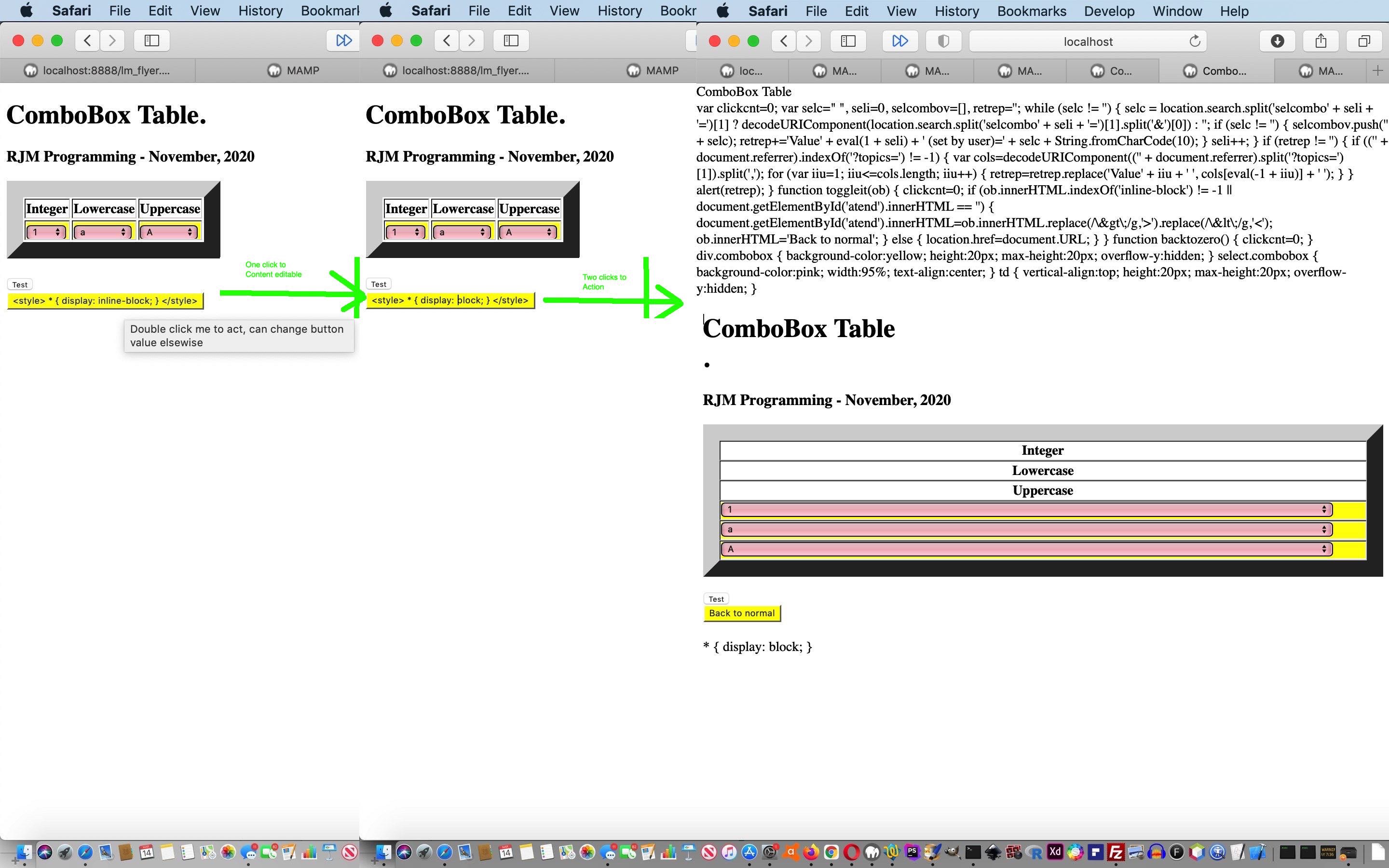Open the Lowercase combo box showing a
This screenshot has width=1389, height=868.
1027,529
